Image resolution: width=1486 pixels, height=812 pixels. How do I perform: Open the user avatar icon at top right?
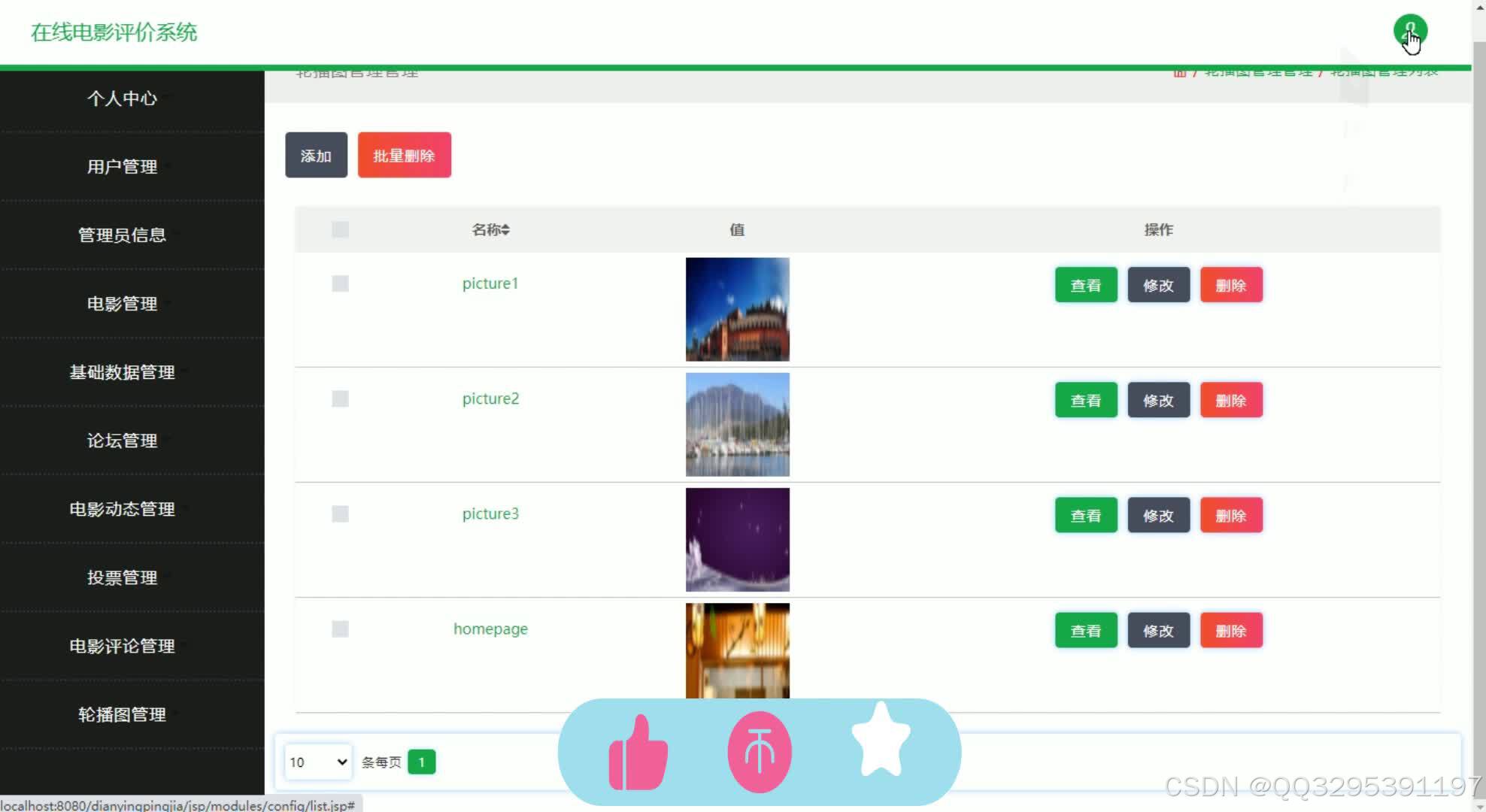1410,31
